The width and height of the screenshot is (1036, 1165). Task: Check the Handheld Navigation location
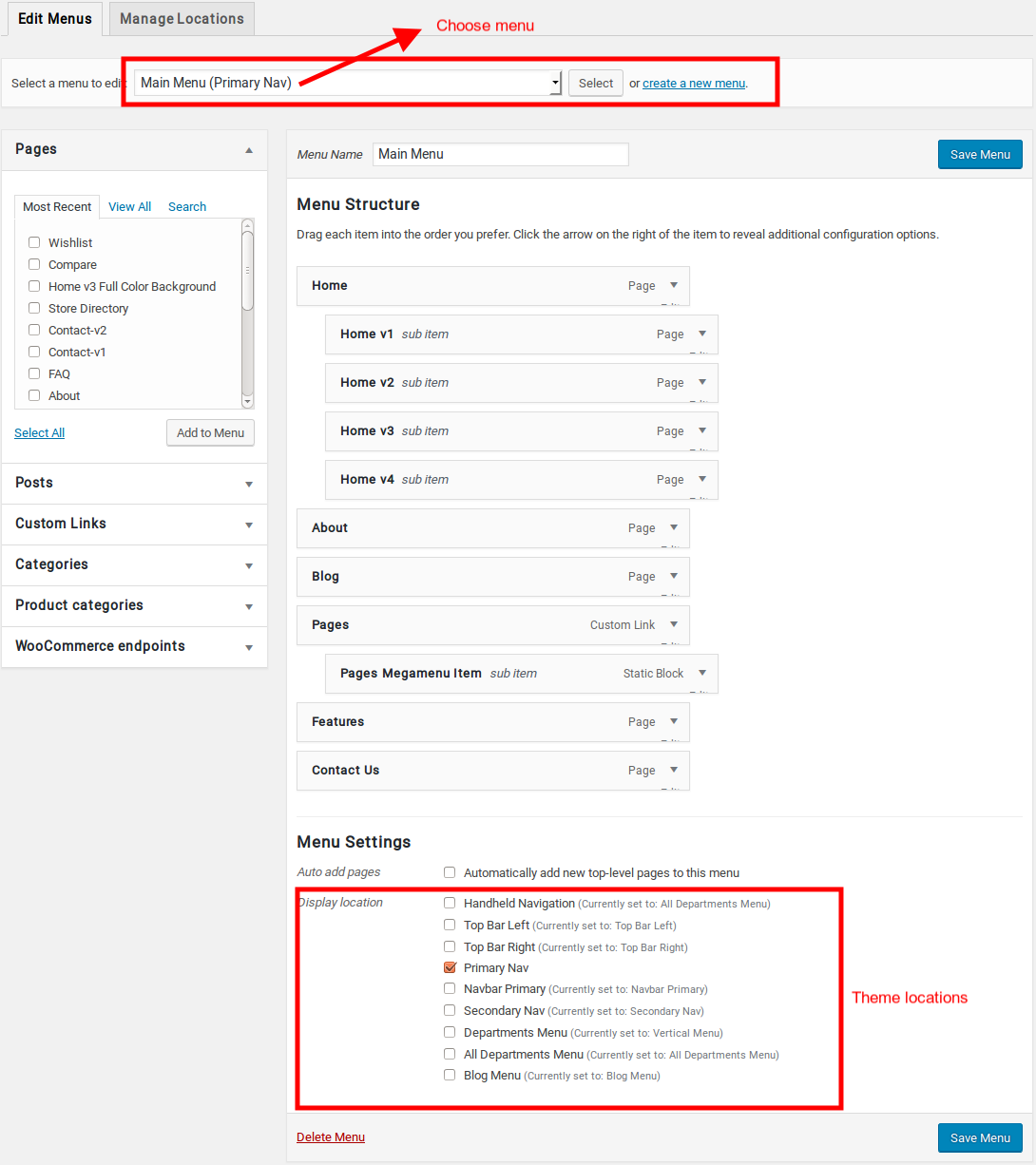pyautogui.click(x=450, y=903)
